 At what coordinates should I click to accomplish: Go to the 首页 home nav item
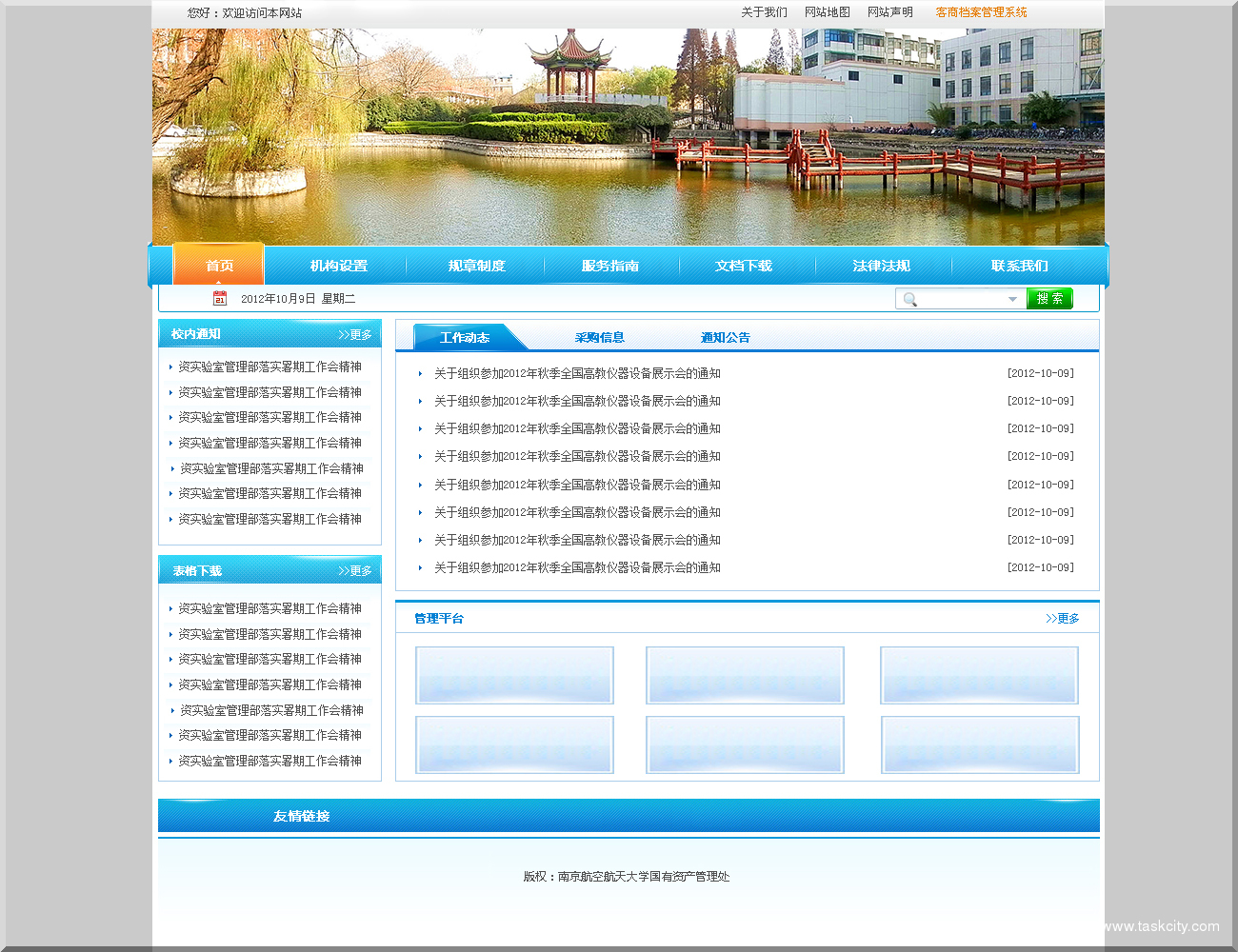pyautogui.click(x=219, y=266)
